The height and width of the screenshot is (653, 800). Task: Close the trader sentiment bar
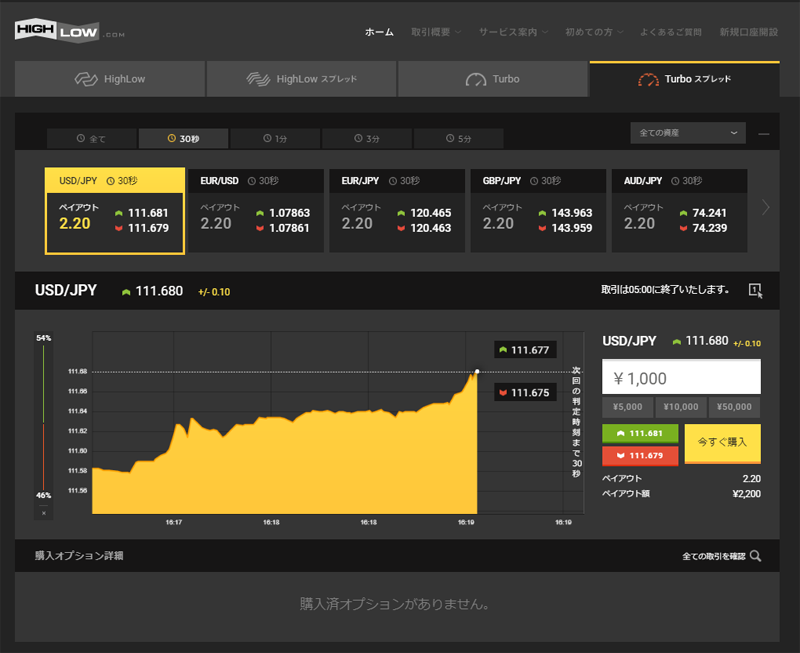(44, 513)
